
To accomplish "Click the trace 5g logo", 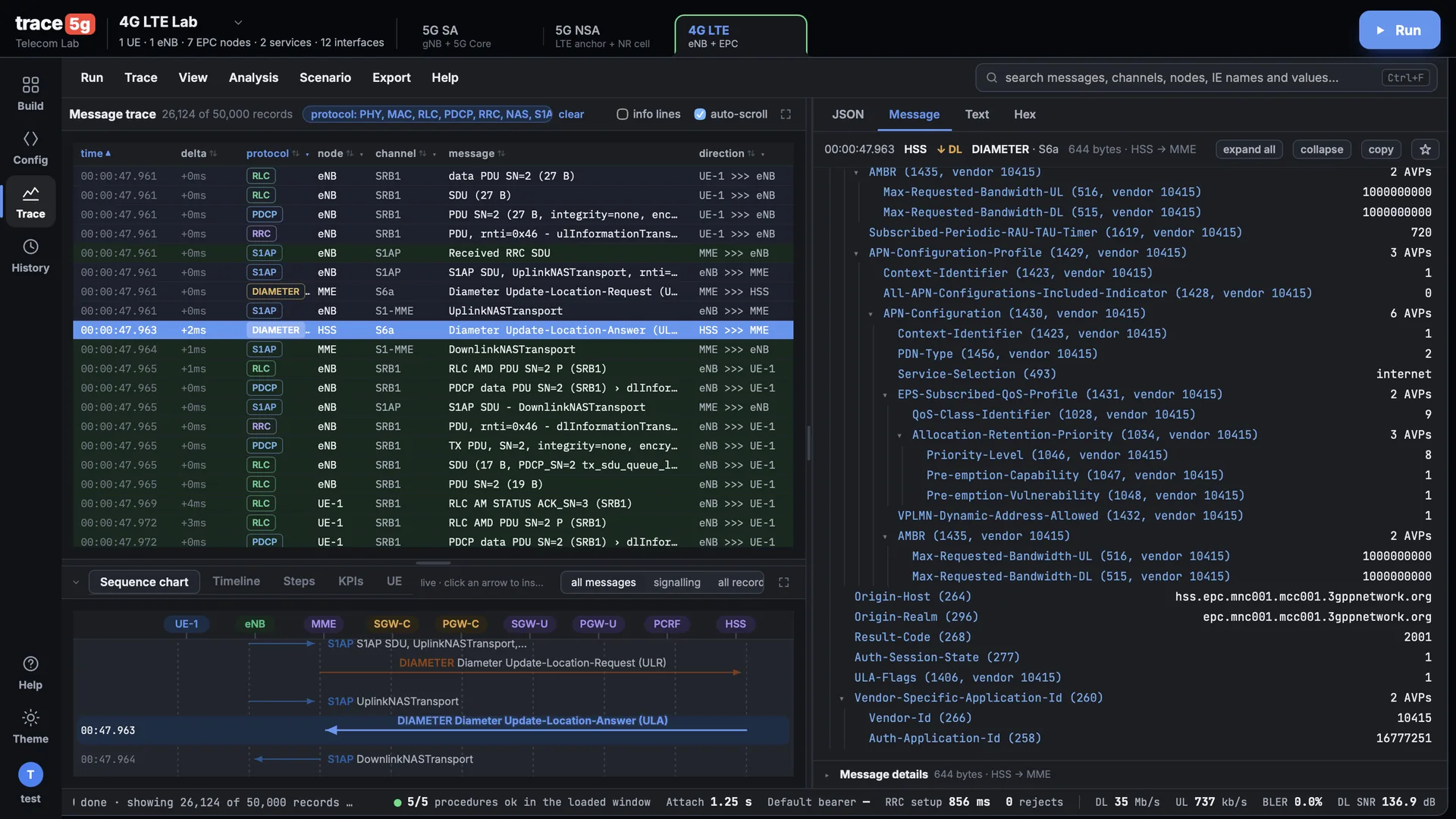I will point(55,24).
